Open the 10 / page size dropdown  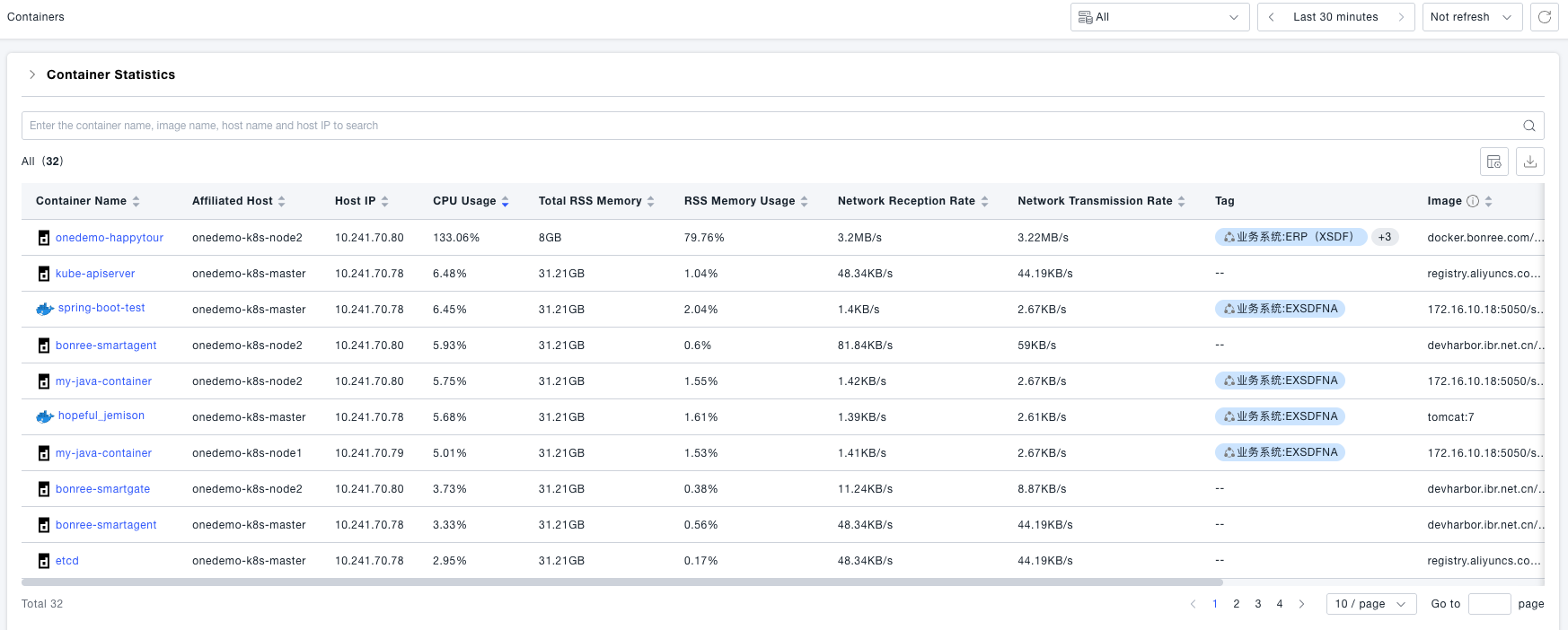point(1370,604)
